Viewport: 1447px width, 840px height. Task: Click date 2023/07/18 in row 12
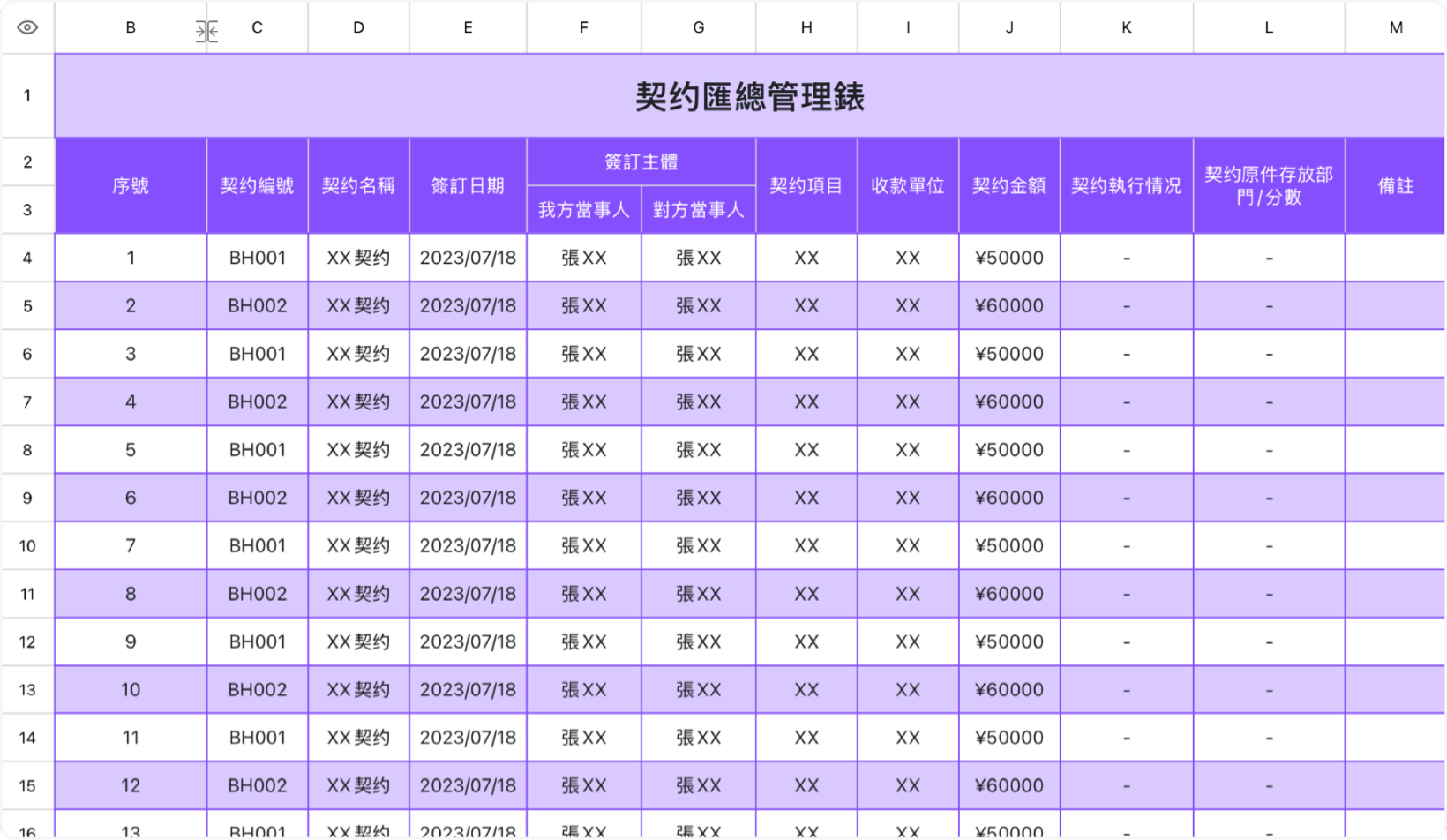coord(468,641)
